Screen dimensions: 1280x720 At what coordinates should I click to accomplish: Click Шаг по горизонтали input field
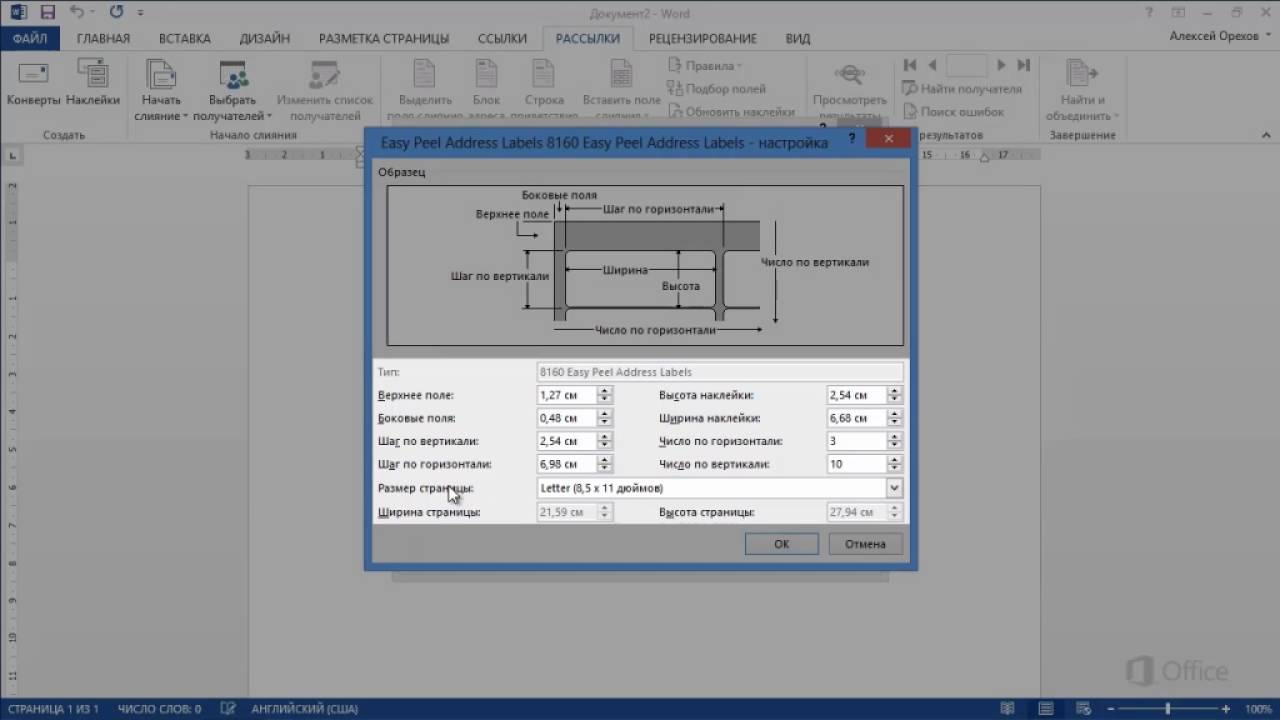567,464
